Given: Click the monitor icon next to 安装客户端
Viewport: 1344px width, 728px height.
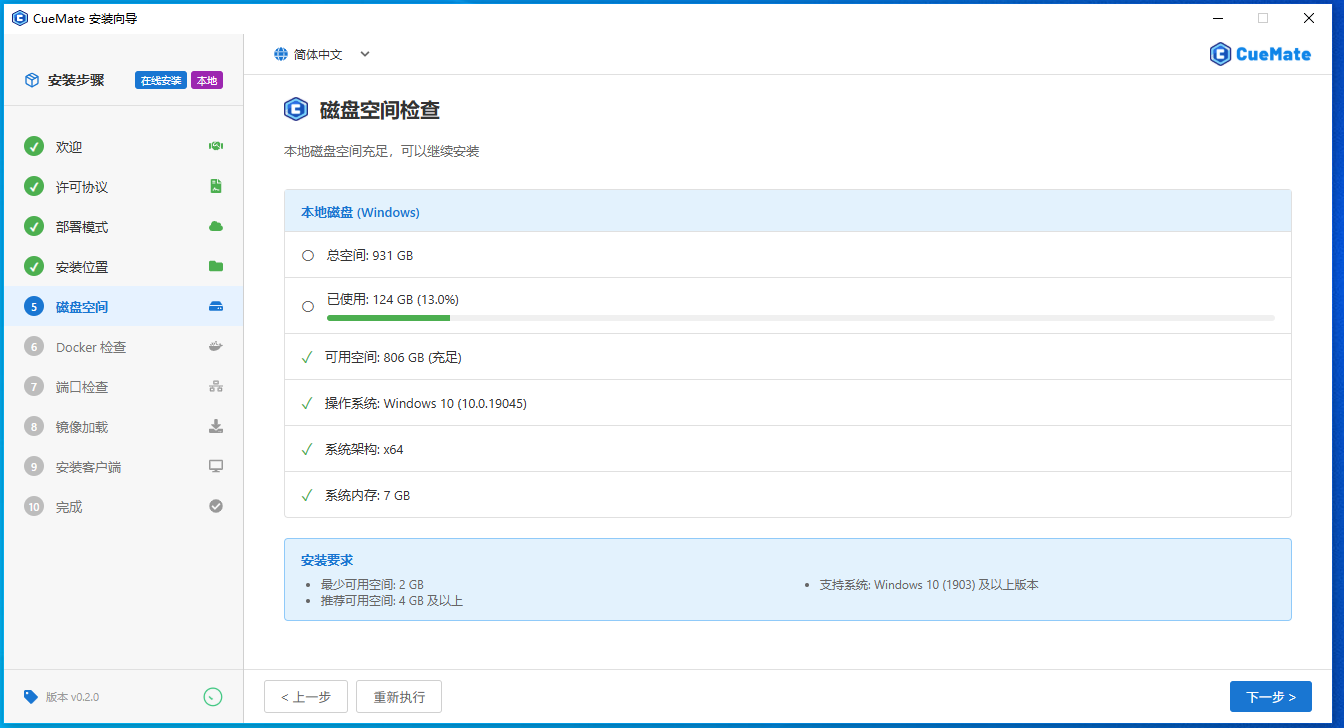Looking at the screenshot, I should click(x=216, y=466).
